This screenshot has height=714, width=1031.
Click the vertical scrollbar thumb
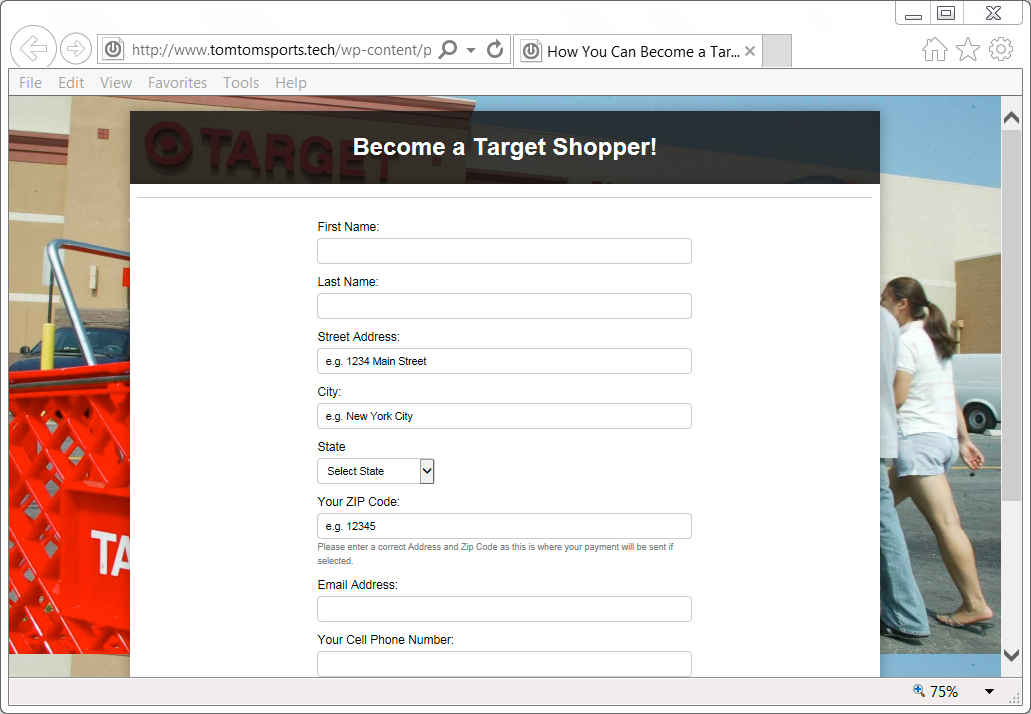pyautogui.click(x=1011, y=316)
